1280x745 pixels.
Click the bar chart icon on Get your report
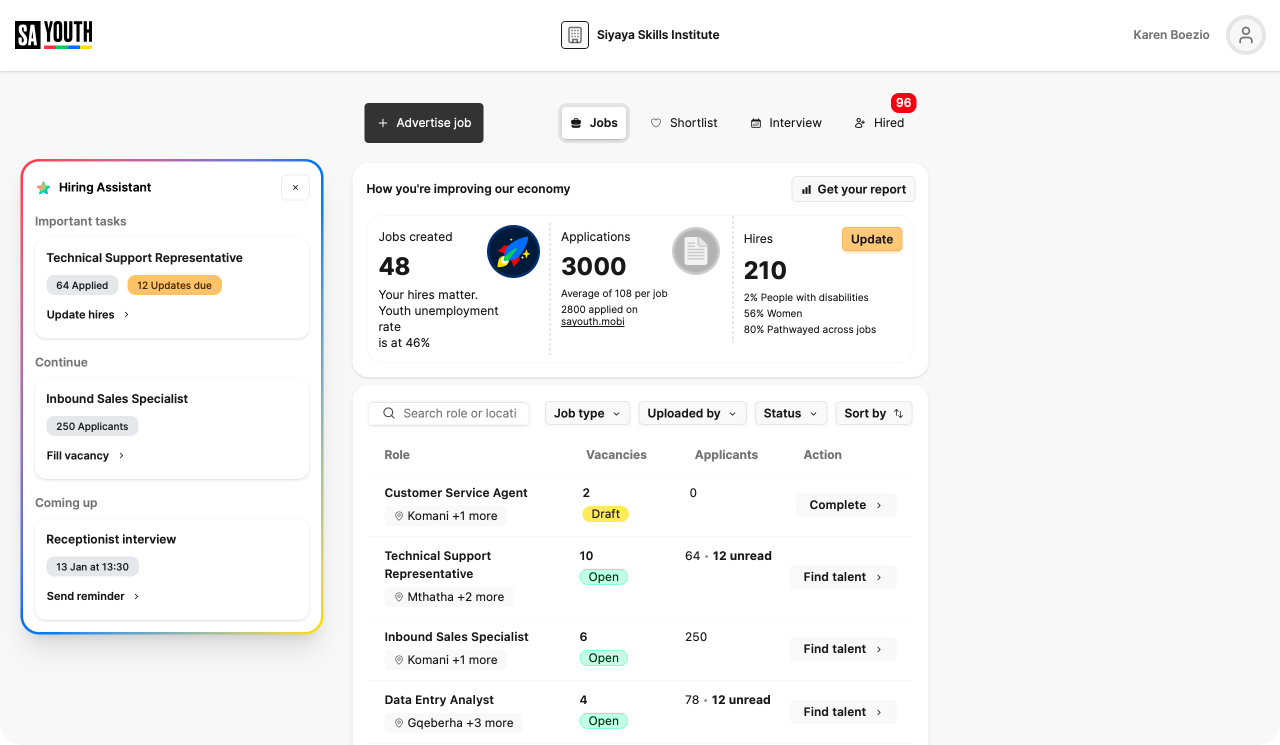[x=806, y=189]
